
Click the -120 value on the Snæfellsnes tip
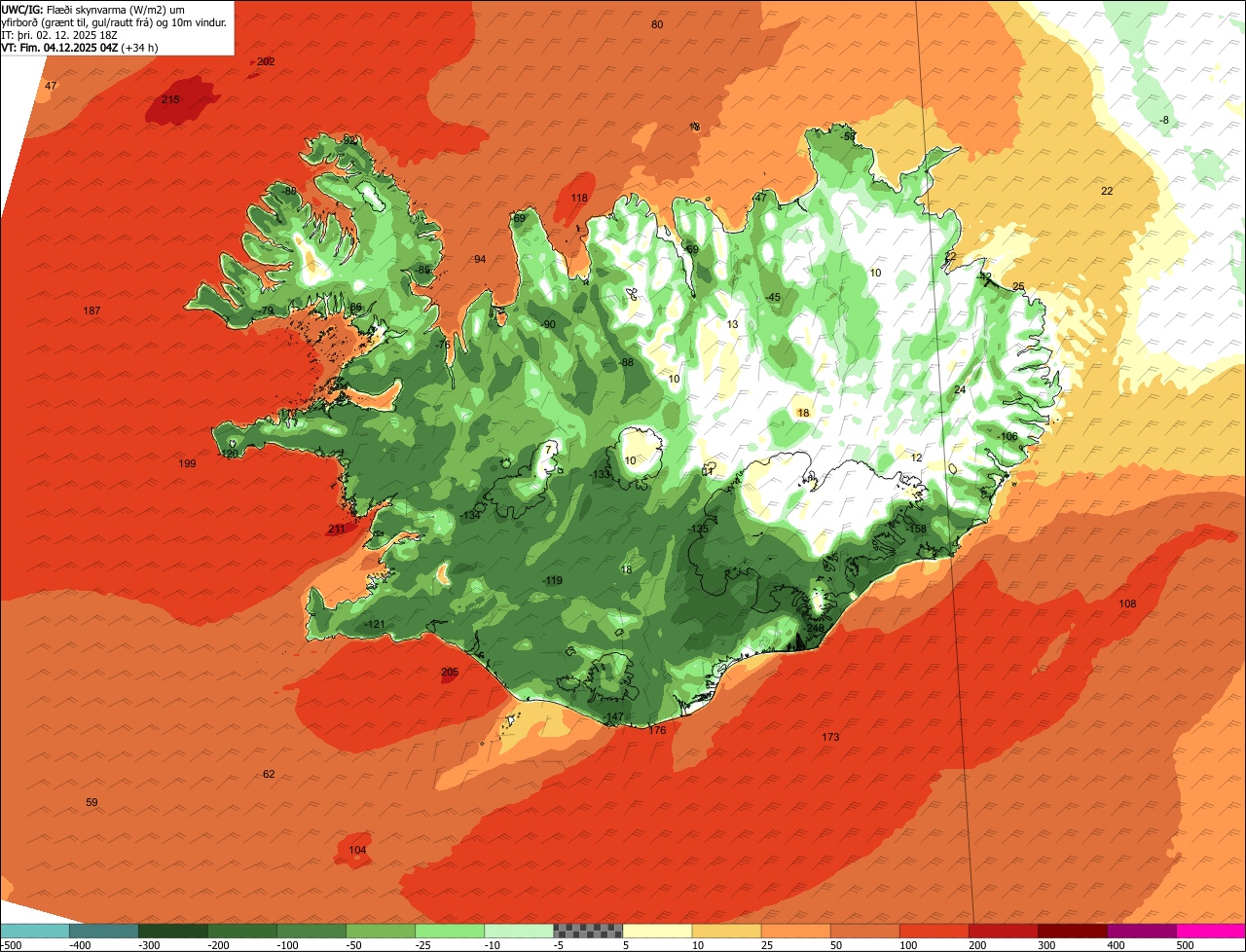pos(230,454)
